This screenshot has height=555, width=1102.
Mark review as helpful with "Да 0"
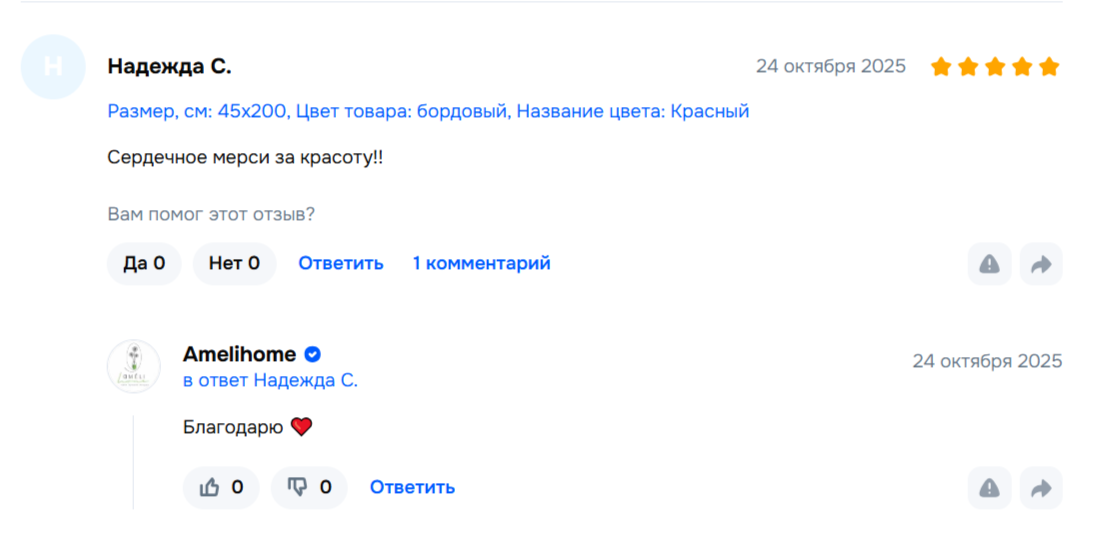[144, 264]
